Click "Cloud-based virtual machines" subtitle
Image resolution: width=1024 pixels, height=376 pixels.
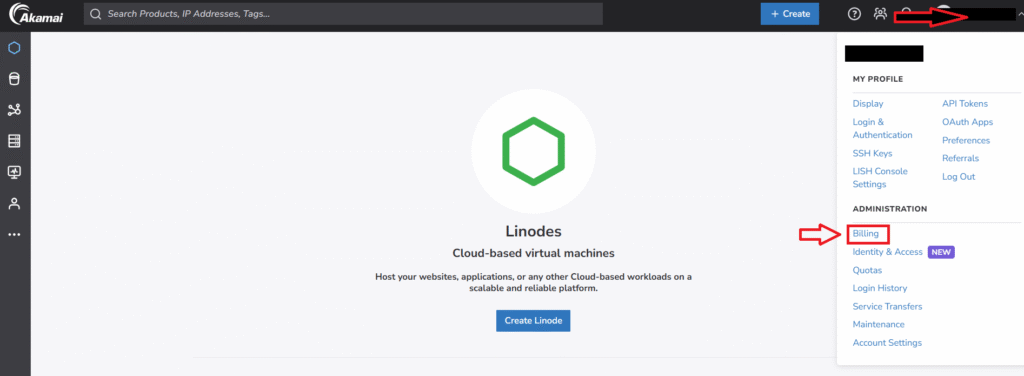click(x=534, y=253)
